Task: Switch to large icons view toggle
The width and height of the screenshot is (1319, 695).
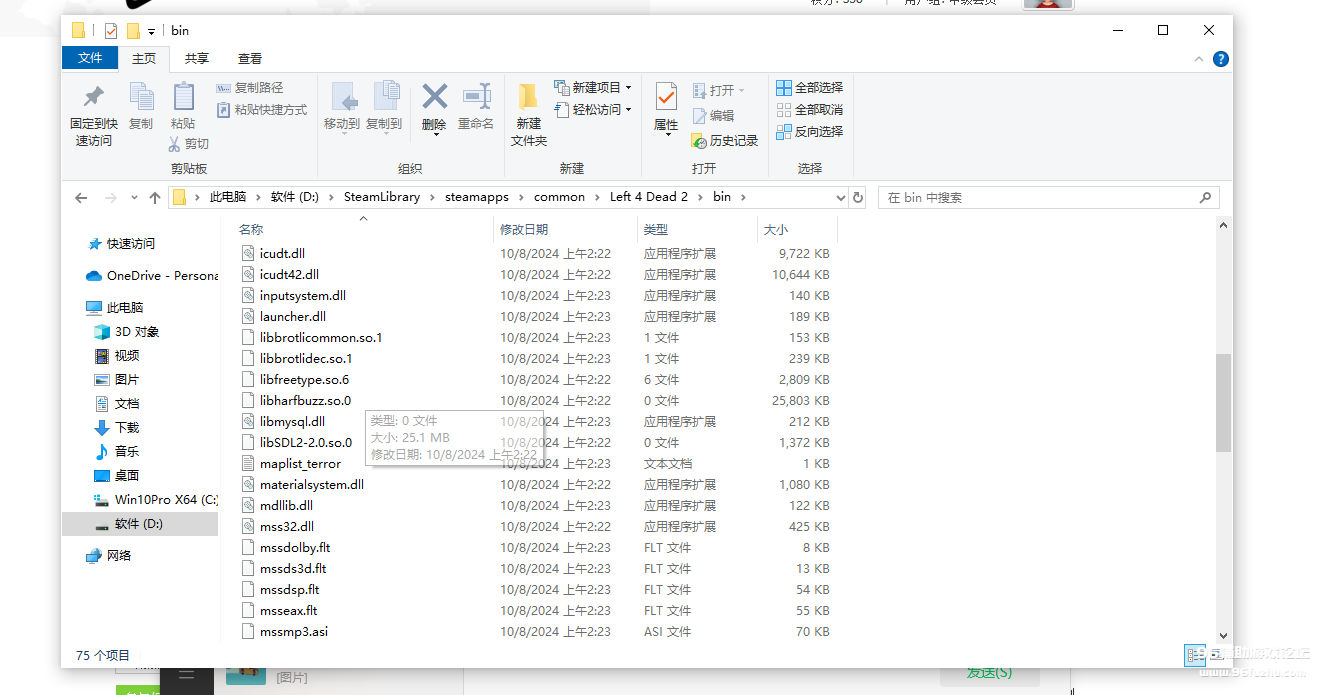Action: pyautogui.click(x=1217, y=655)
